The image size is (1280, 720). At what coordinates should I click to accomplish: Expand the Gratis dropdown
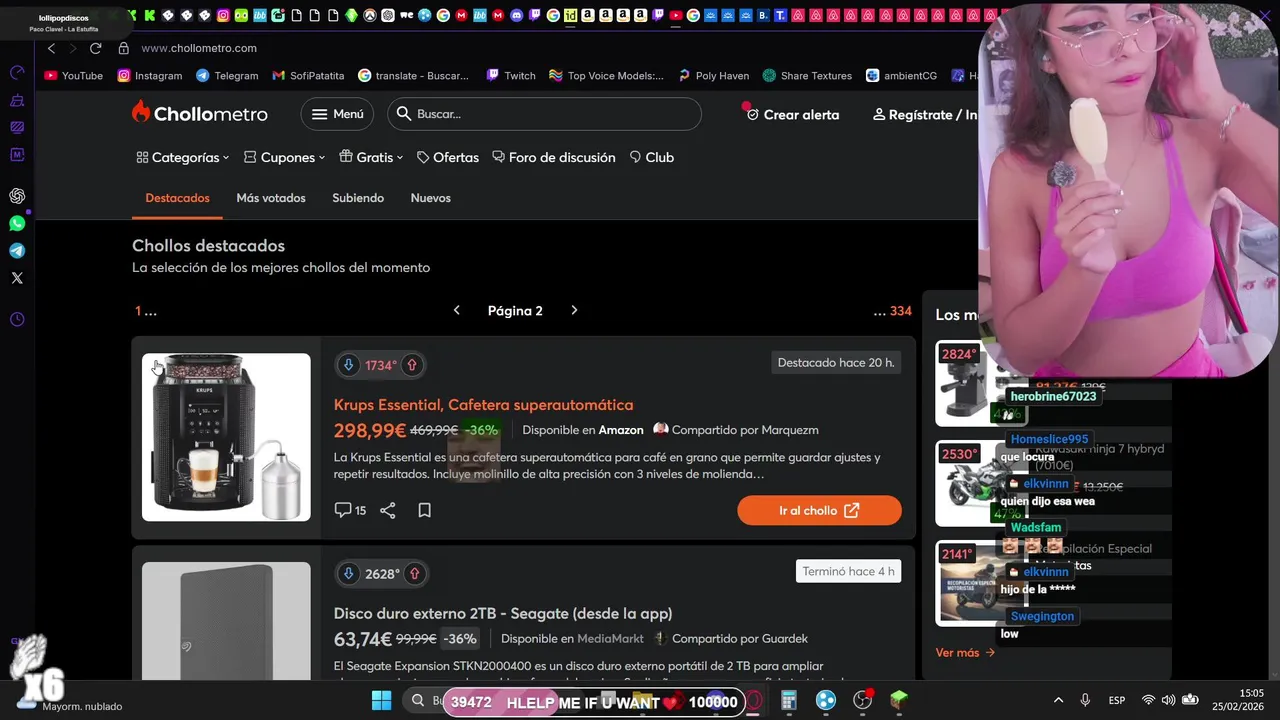coord(371,157)
